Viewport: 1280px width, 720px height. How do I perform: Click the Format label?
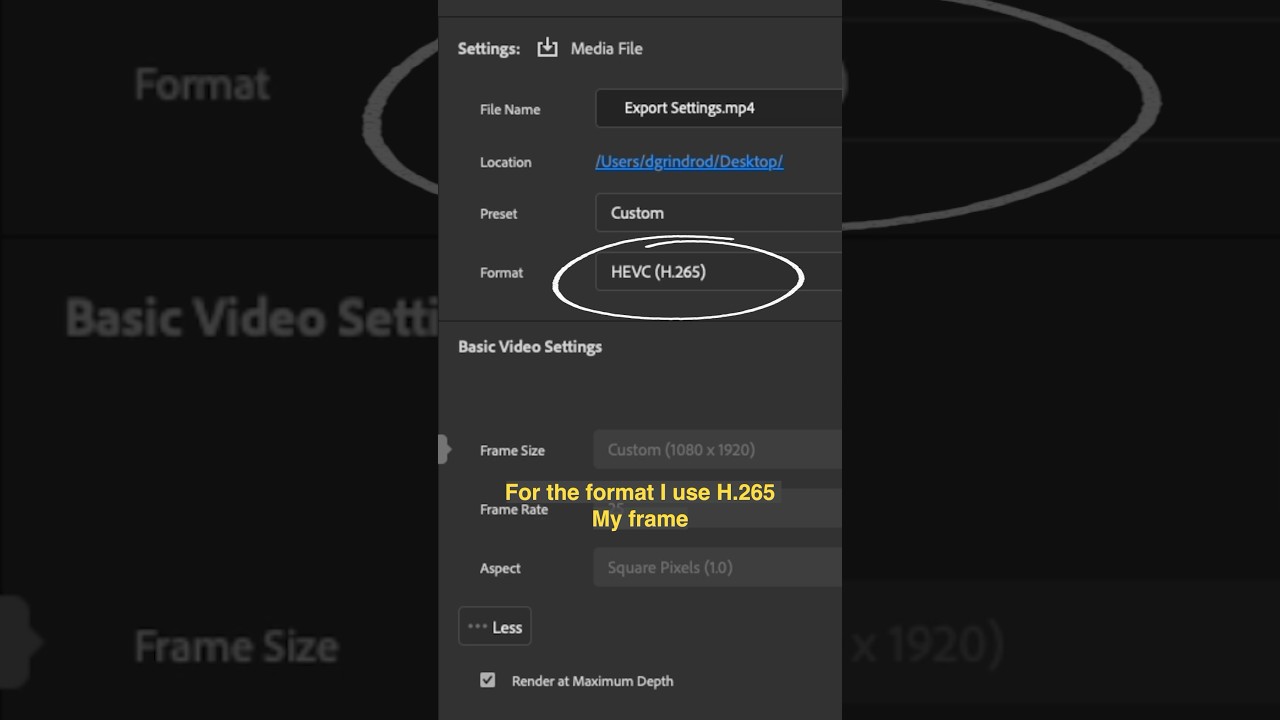(501, 272)
